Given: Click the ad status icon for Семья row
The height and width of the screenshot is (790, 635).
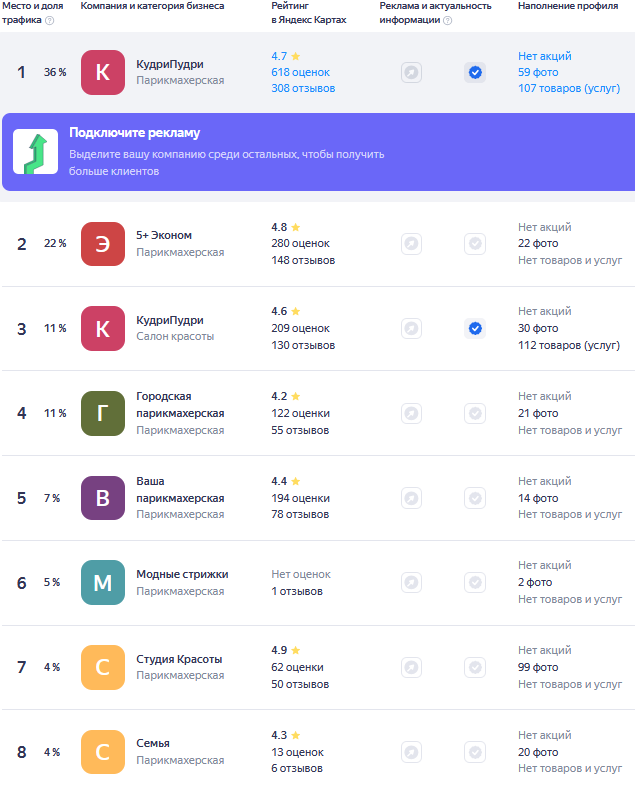Looking at the screenshot, I should 411,752.
